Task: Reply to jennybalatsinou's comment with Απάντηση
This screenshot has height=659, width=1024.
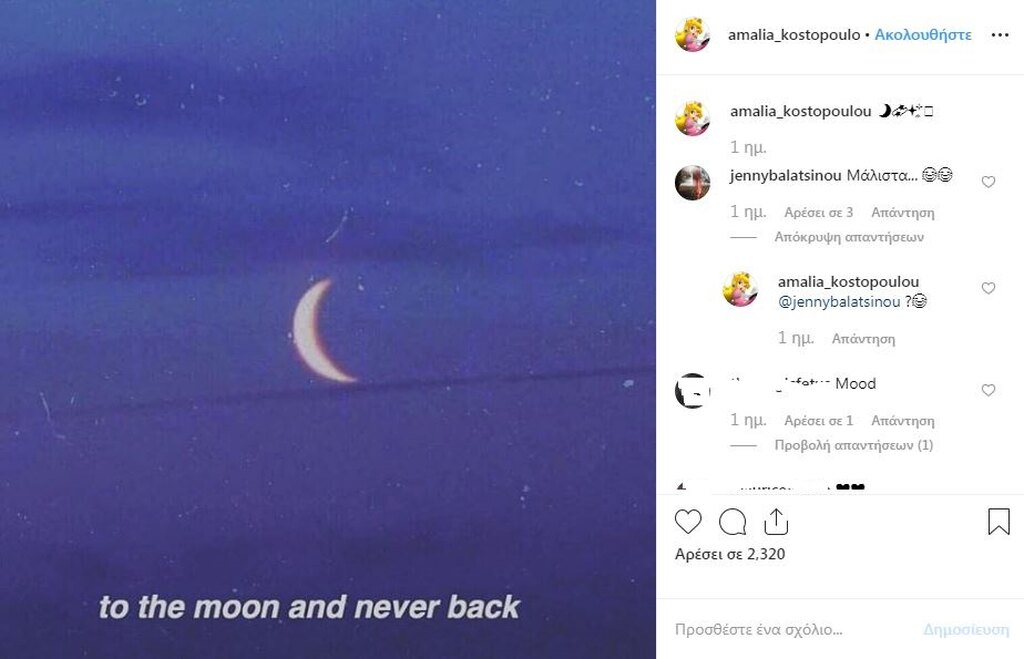Action: [903, 212]
